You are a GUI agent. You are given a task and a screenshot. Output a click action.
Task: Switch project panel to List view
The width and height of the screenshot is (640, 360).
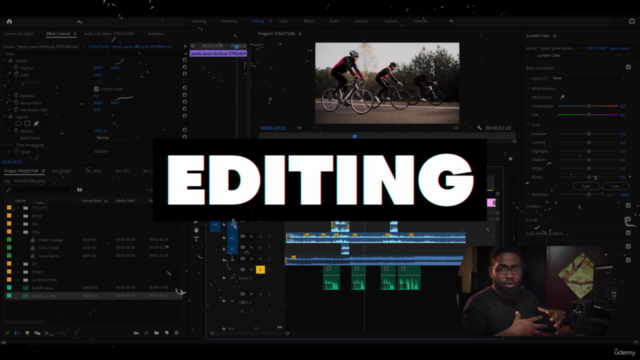(x=17, y=333)
